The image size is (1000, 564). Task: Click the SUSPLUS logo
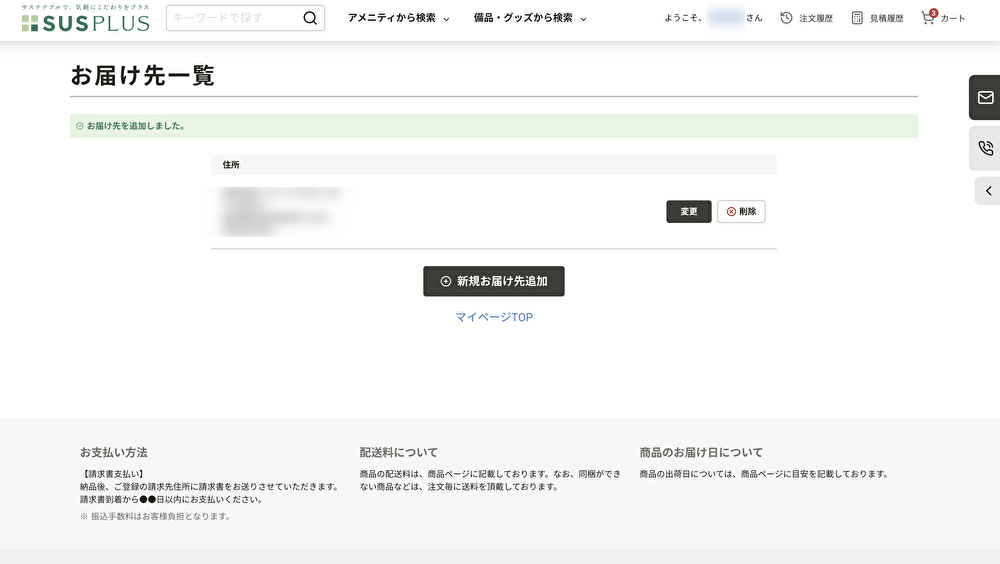coord(85,19)
